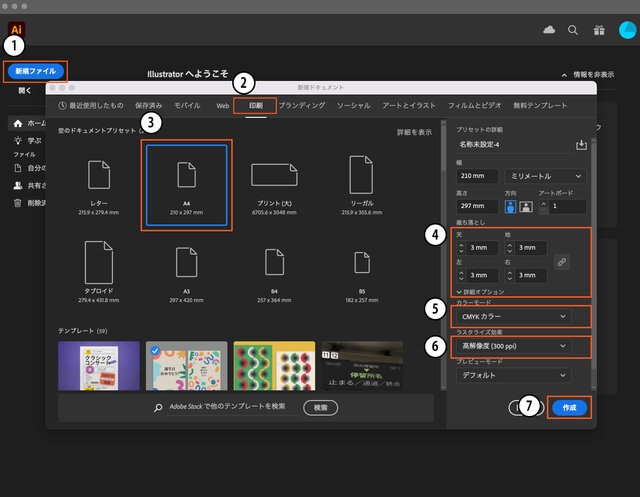Edit the 名称未設定-4 document name field

point(514,144)
